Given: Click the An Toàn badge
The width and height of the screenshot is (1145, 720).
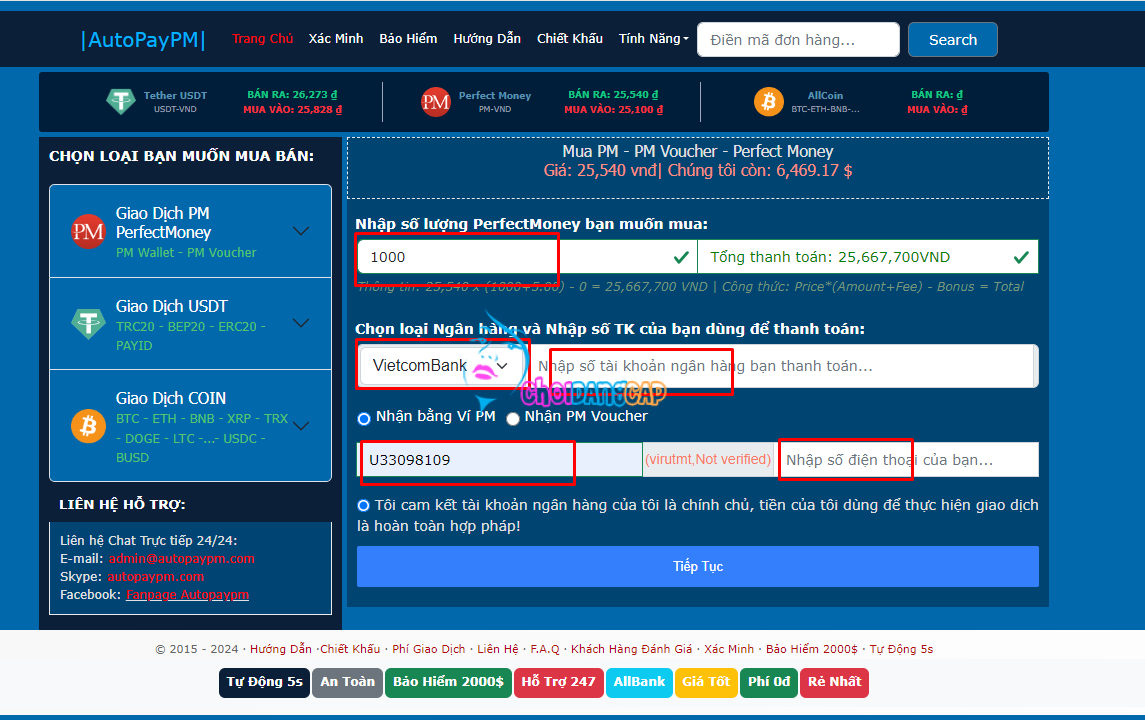Looking at the screenshot, I should click(348, 683).
